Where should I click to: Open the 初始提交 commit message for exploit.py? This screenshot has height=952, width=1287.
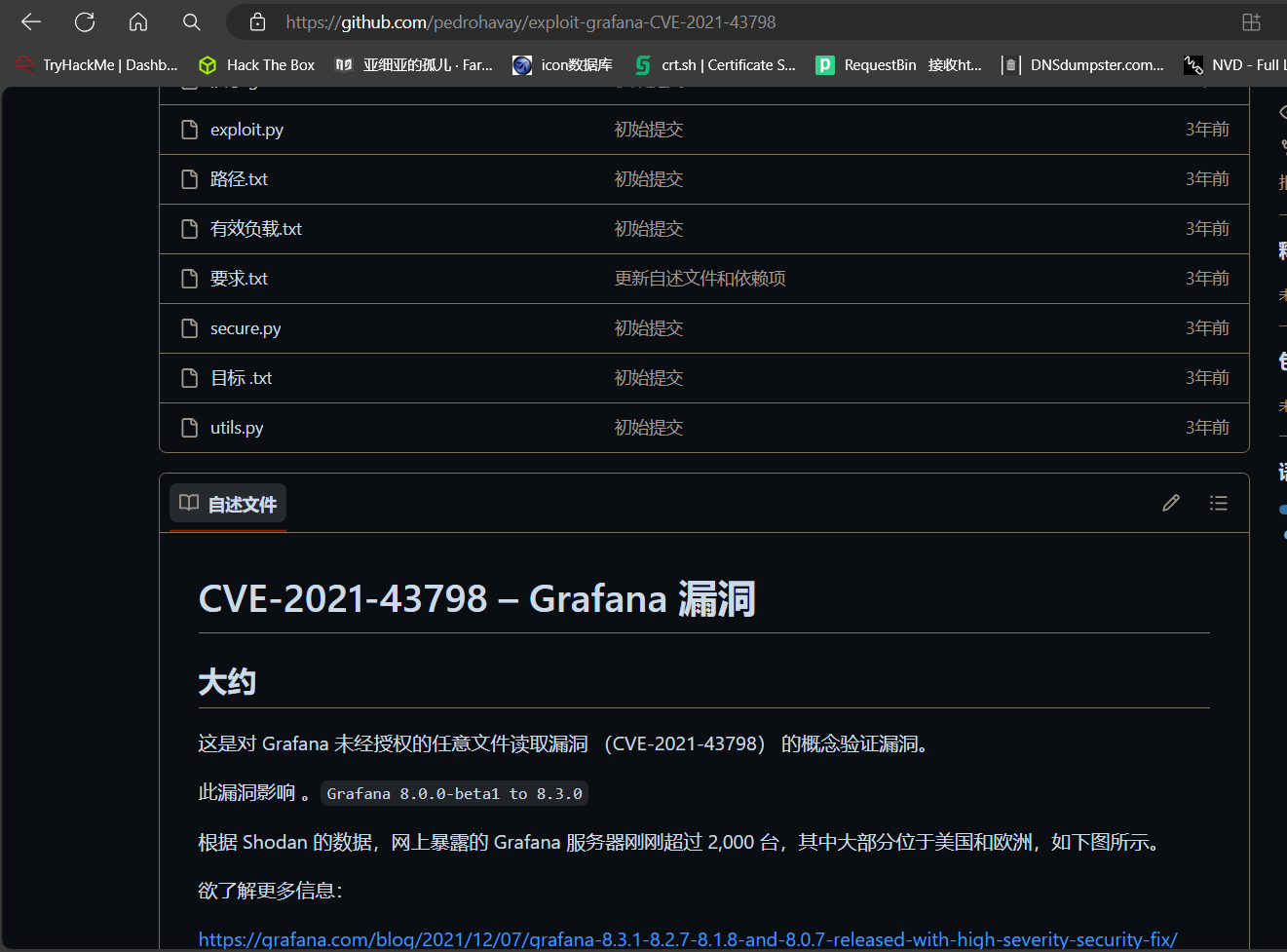649,130
